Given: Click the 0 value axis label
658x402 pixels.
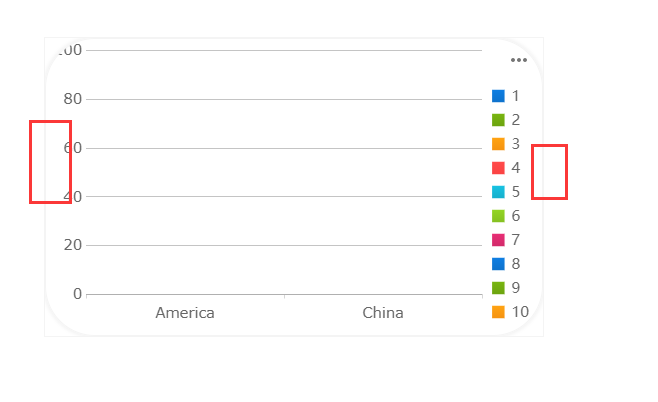Looking at the screenshot, I should tap(78, 294).
